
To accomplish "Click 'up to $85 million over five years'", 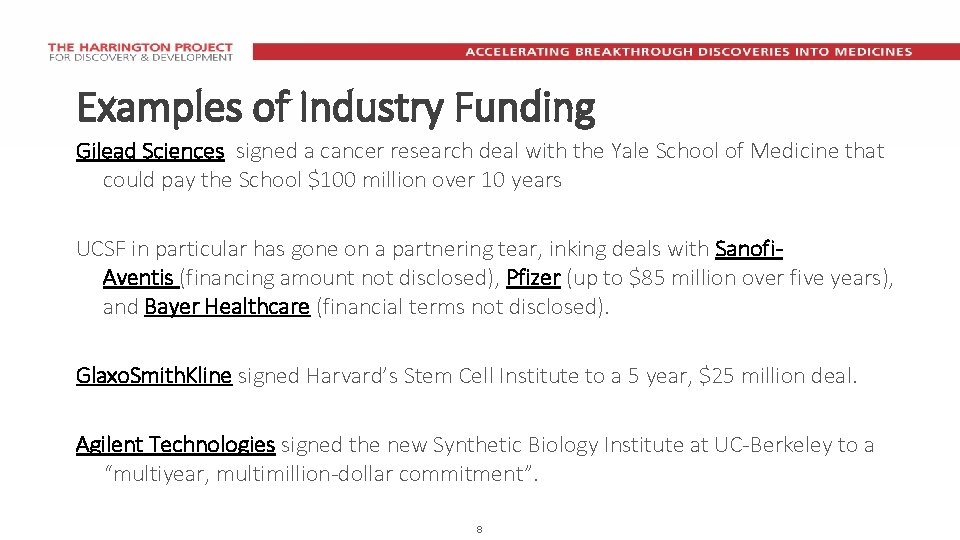I will click(x=730, y=277).
